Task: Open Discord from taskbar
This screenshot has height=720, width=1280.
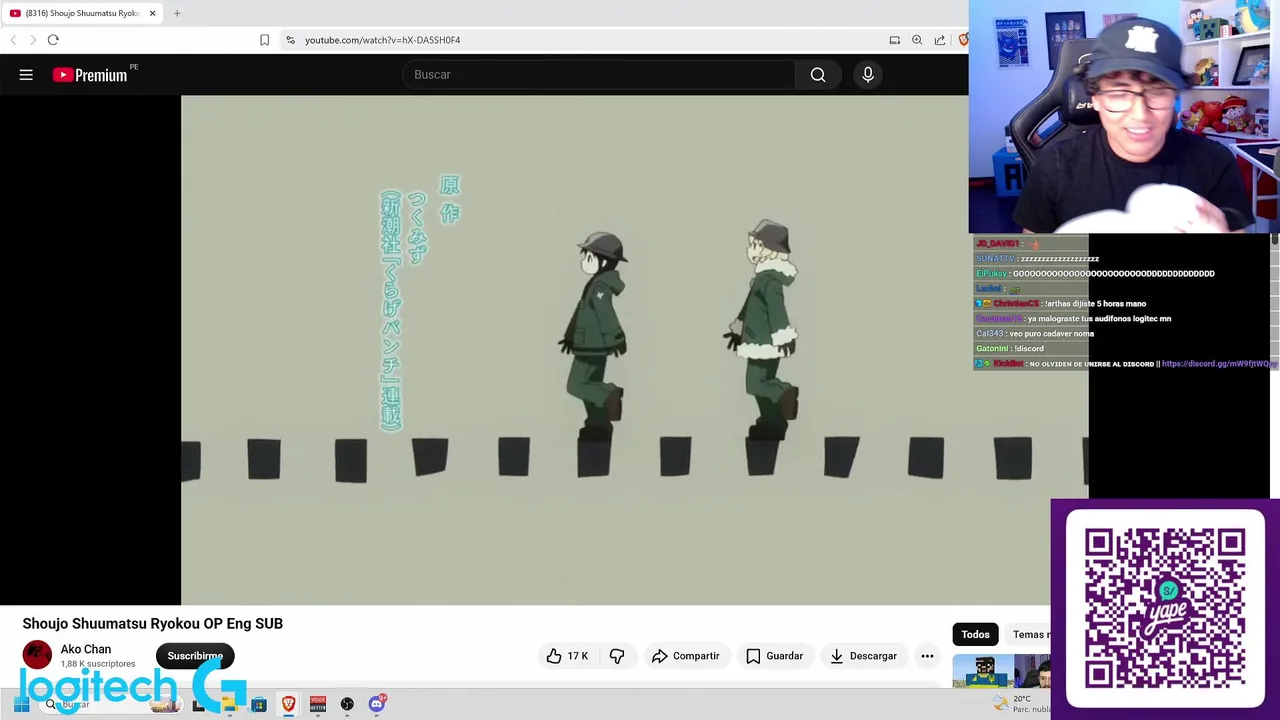Action: tap(377, 704)
